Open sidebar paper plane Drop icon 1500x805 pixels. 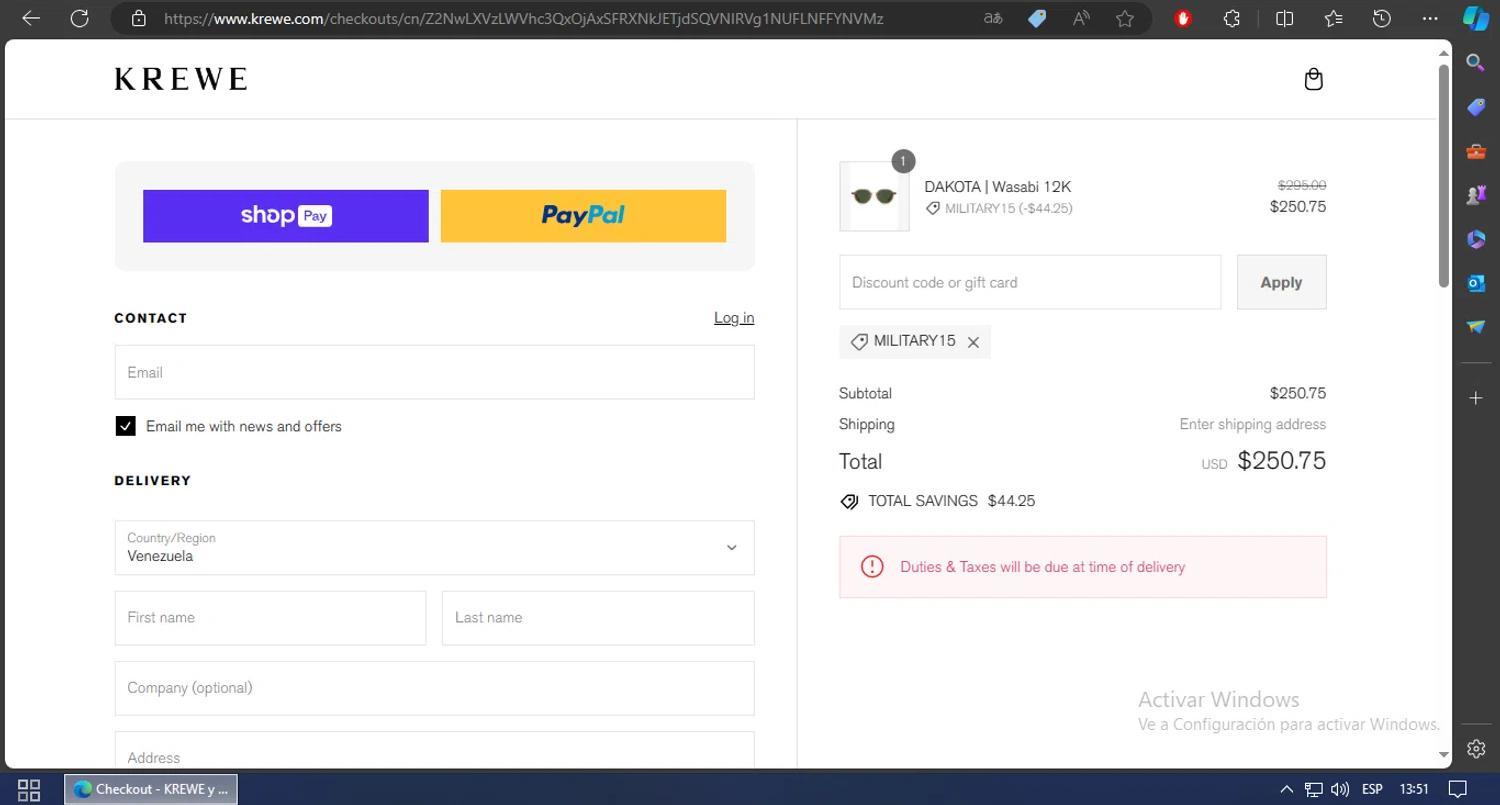[1476, 327]
